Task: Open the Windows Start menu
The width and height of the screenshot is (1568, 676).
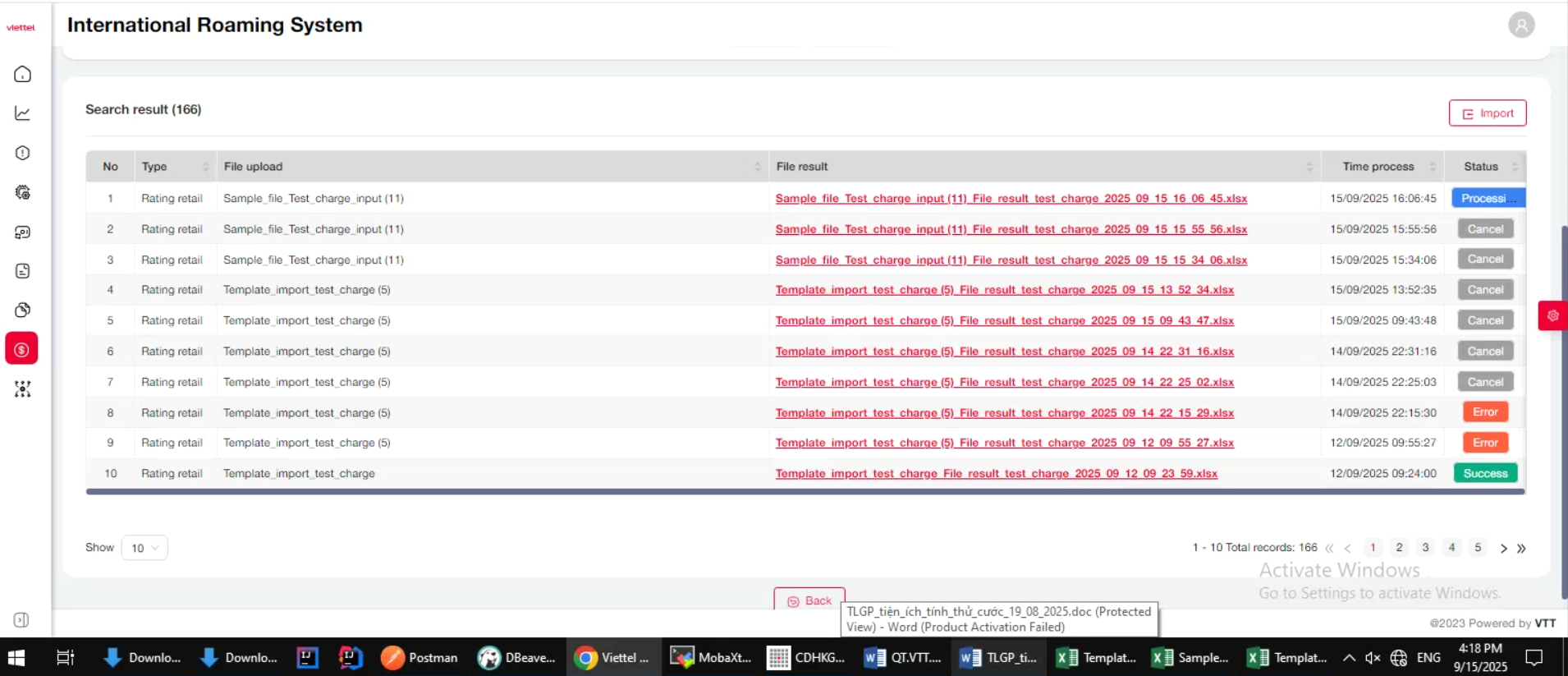Action: (16, 658)
